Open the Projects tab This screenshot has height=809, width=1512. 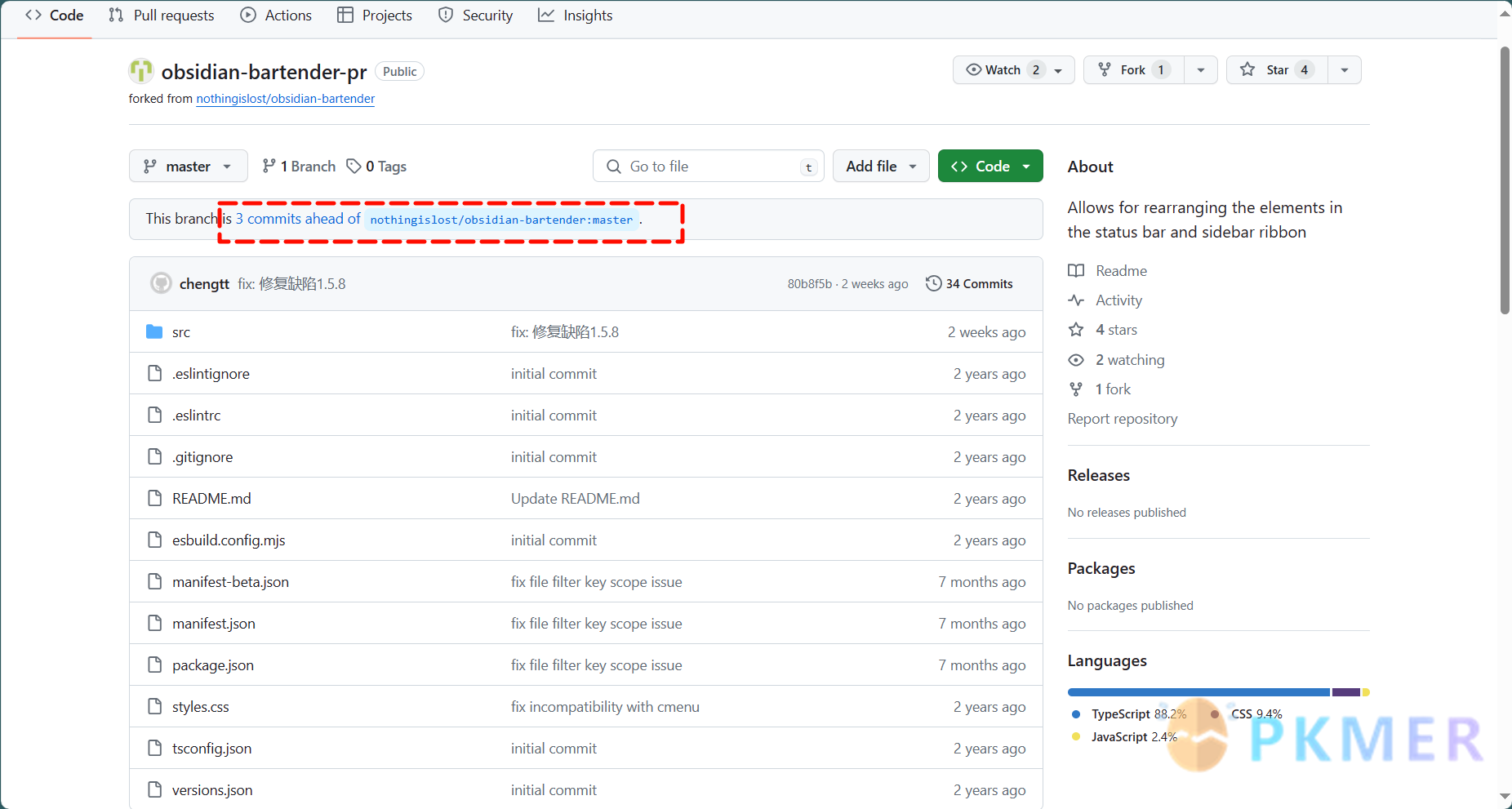tap(375, 16)
